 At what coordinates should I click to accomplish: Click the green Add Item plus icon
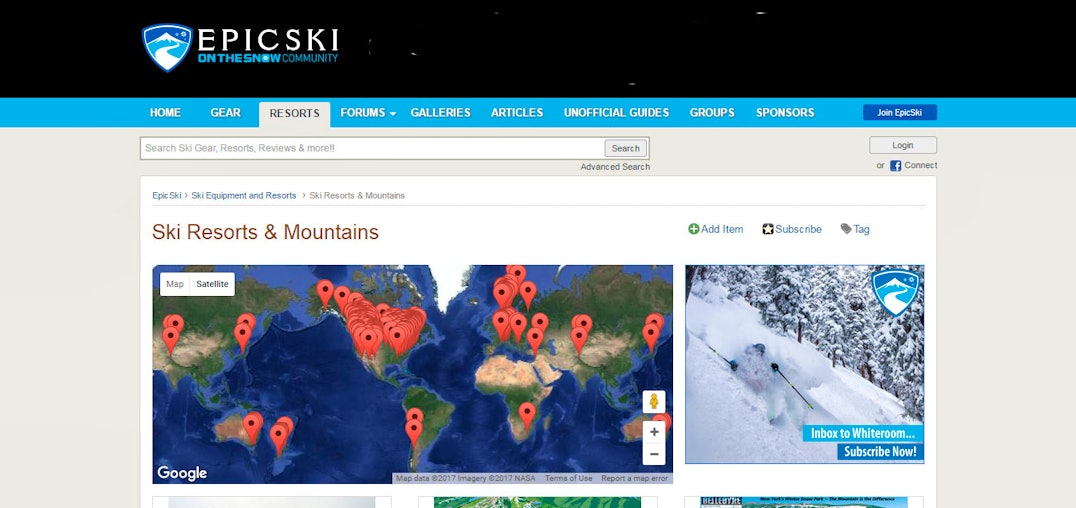click(694, 229)
